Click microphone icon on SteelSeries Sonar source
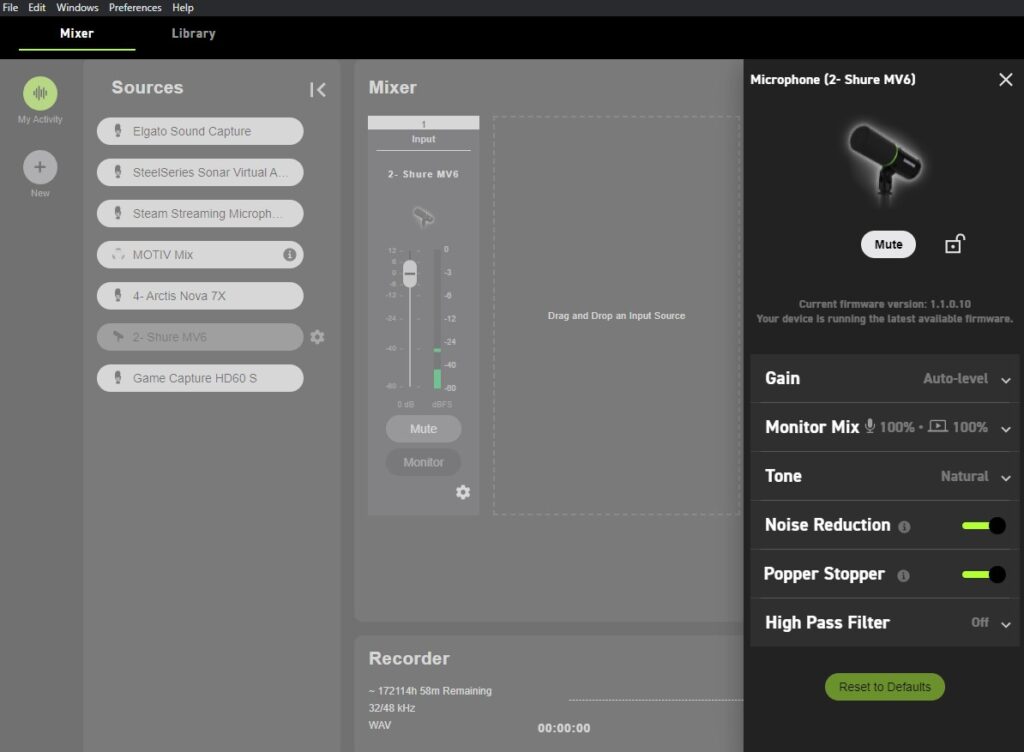This screenshot has height=752, width=1024. click(118, 172)
